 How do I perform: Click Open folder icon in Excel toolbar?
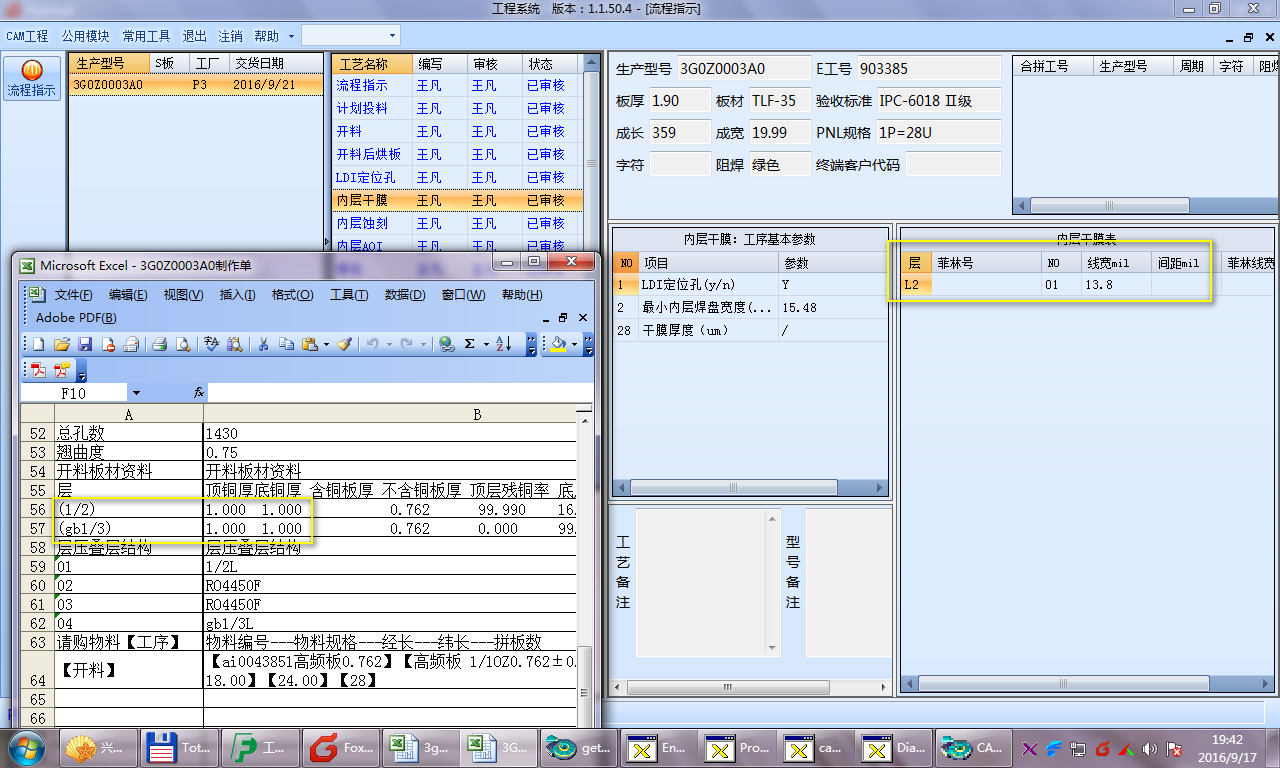62,344
